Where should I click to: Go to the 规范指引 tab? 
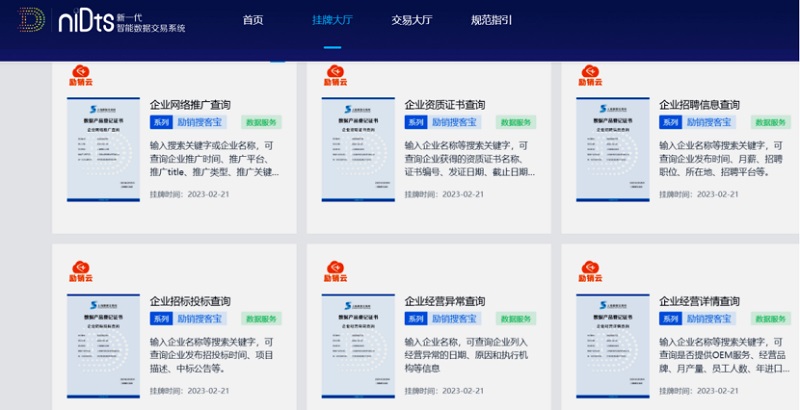click(x=491, y=20)
